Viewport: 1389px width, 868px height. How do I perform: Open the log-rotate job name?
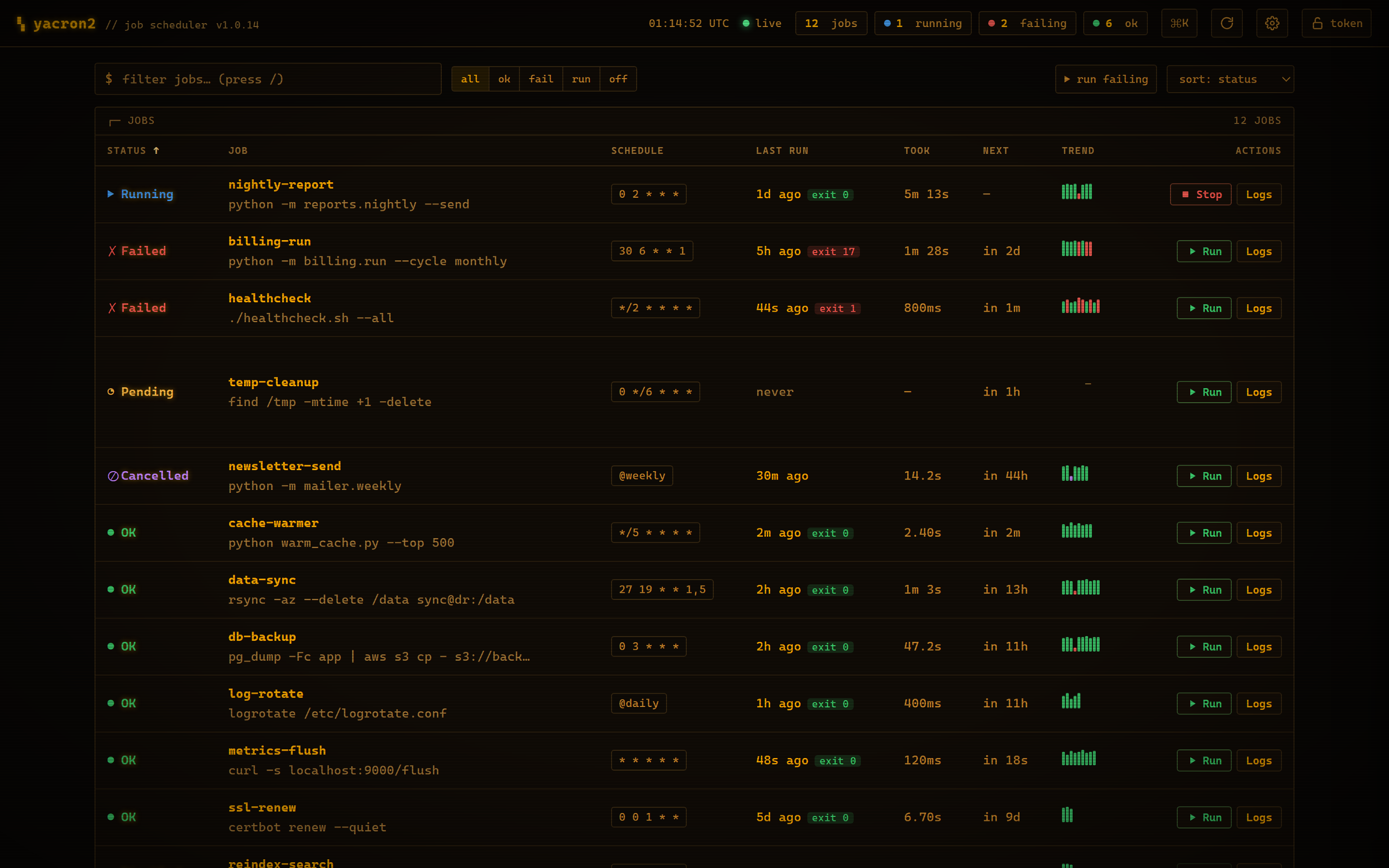click(x=266, y=693)
